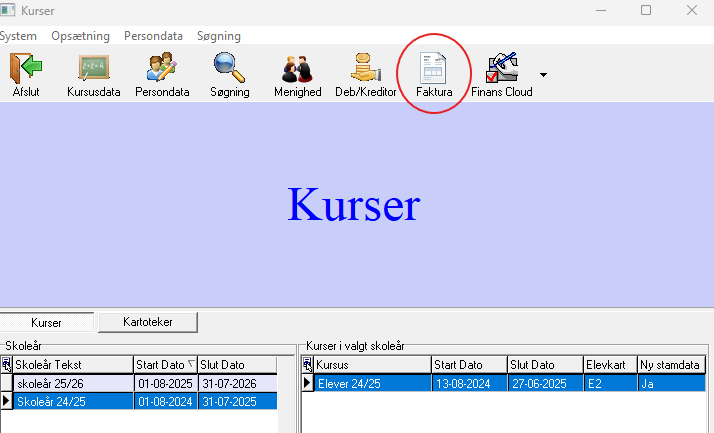Click the 31-07-2025 end date cell
The height and width of the screenshot is (433, 714).
tap(238, 402)
